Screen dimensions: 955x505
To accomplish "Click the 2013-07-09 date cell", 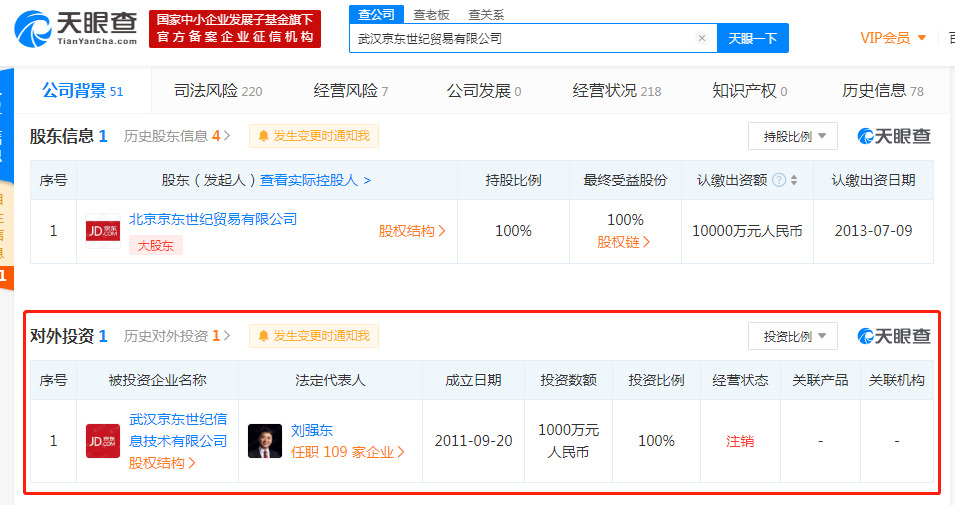I will click(x=873, y=231).
